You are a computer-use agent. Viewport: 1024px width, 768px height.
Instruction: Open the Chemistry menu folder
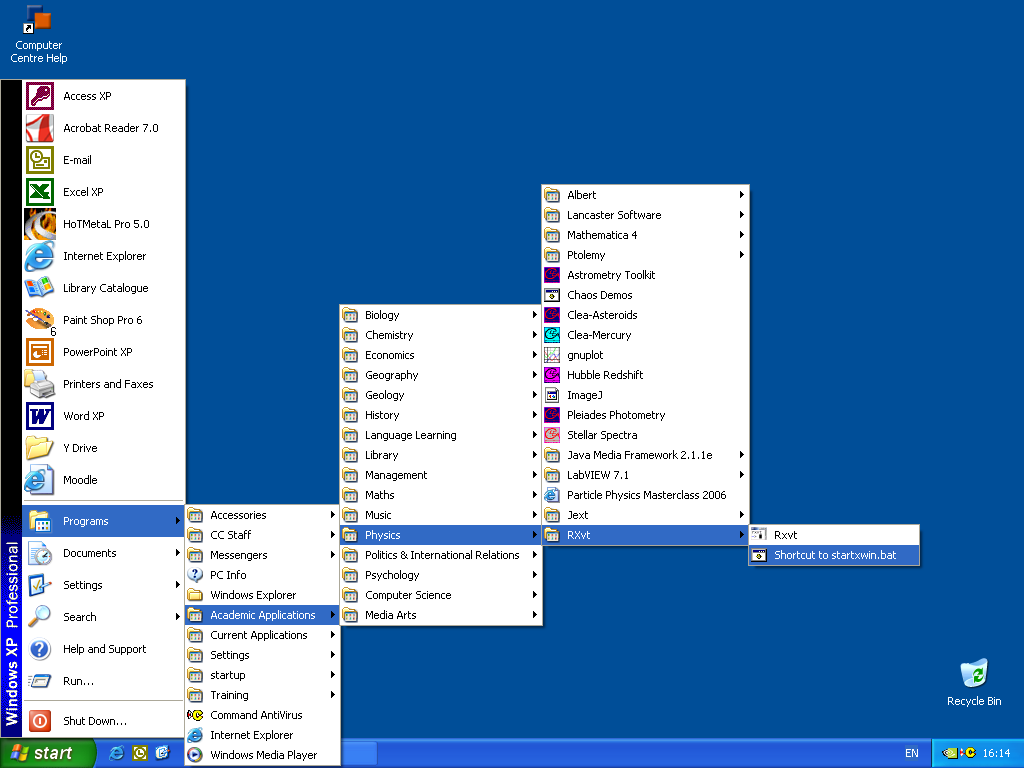click(x=441, y=335)
